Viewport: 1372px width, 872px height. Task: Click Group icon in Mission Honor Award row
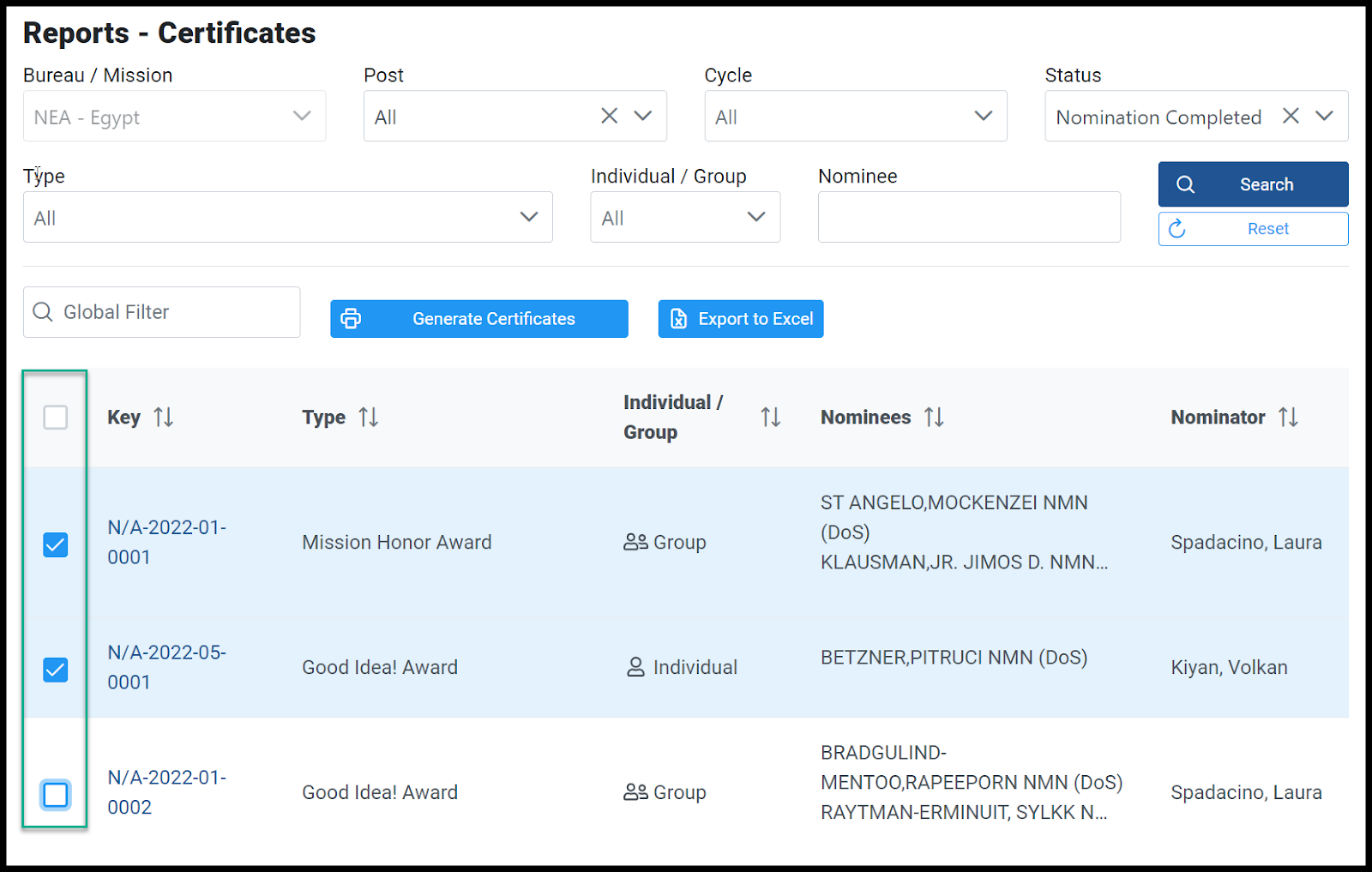point(635,543)
